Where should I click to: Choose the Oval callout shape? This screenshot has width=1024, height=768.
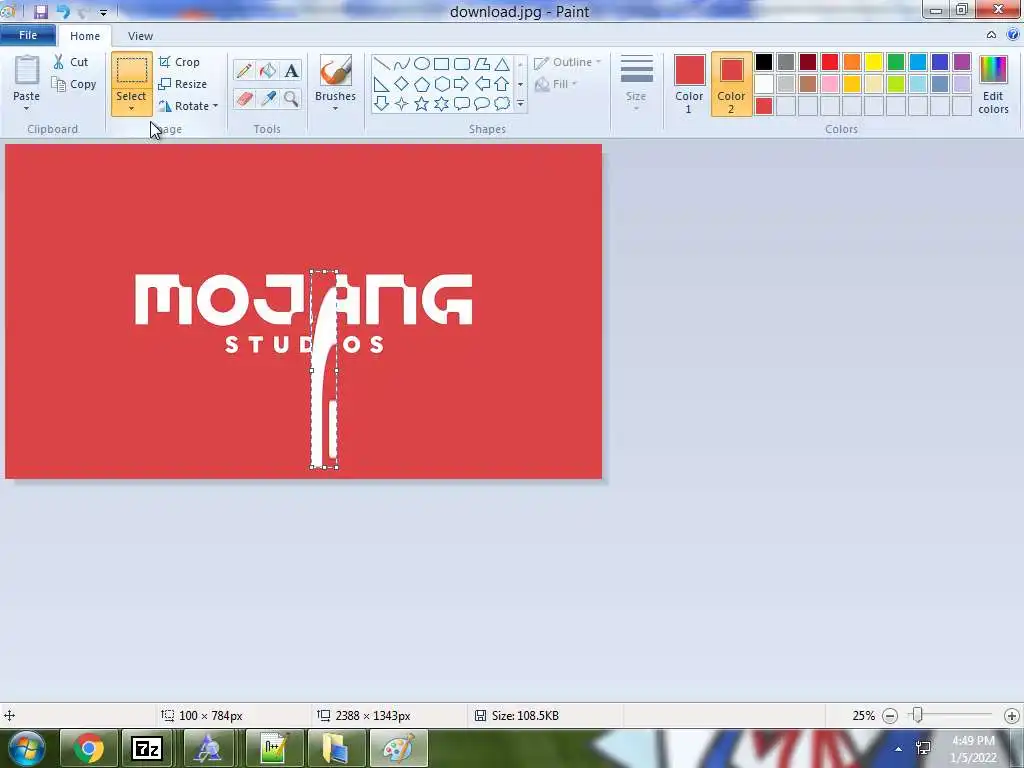pyautogui.click(x=482, y=103)
